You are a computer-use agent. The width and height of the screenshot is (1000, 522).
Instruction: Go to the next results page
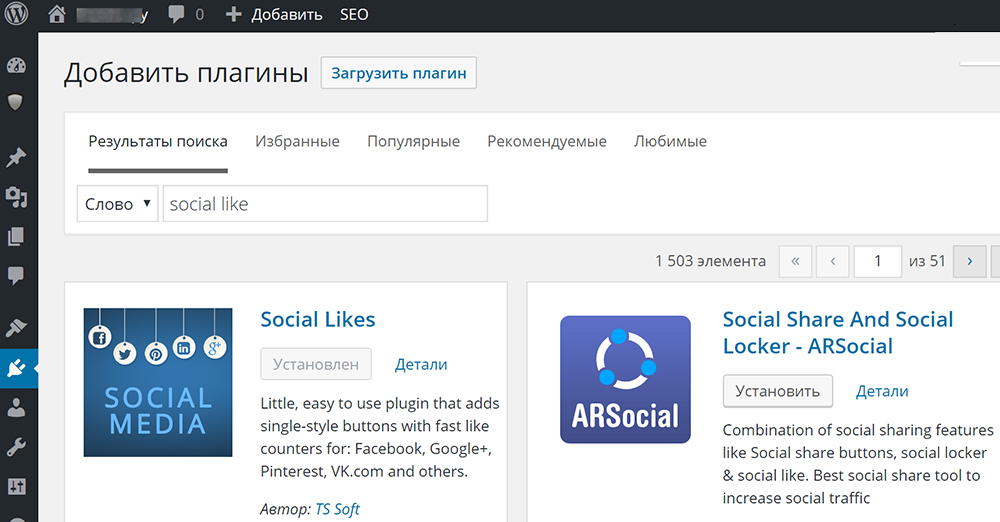969,261
